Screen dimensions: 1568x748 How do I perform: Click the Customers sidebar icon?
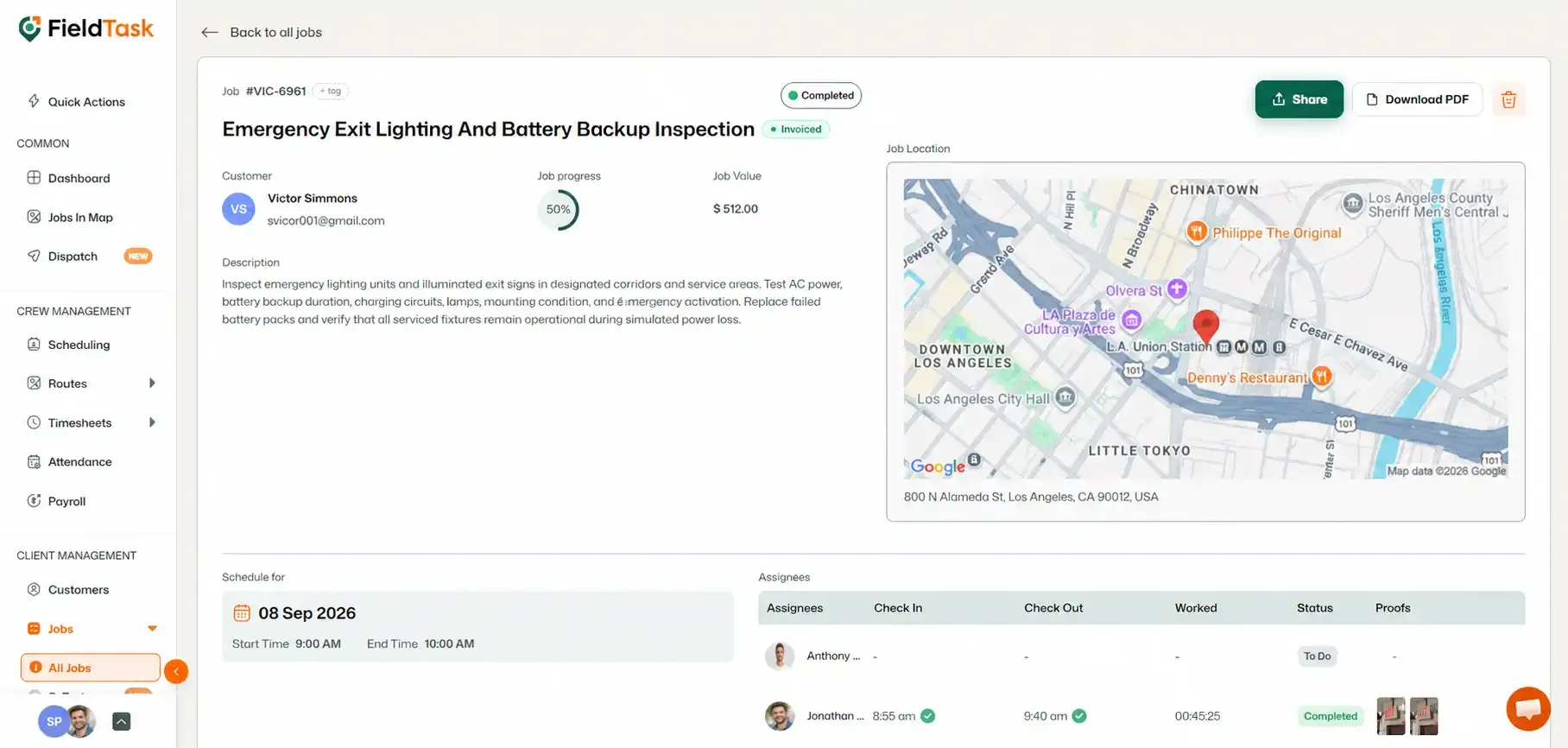point(34,589)
